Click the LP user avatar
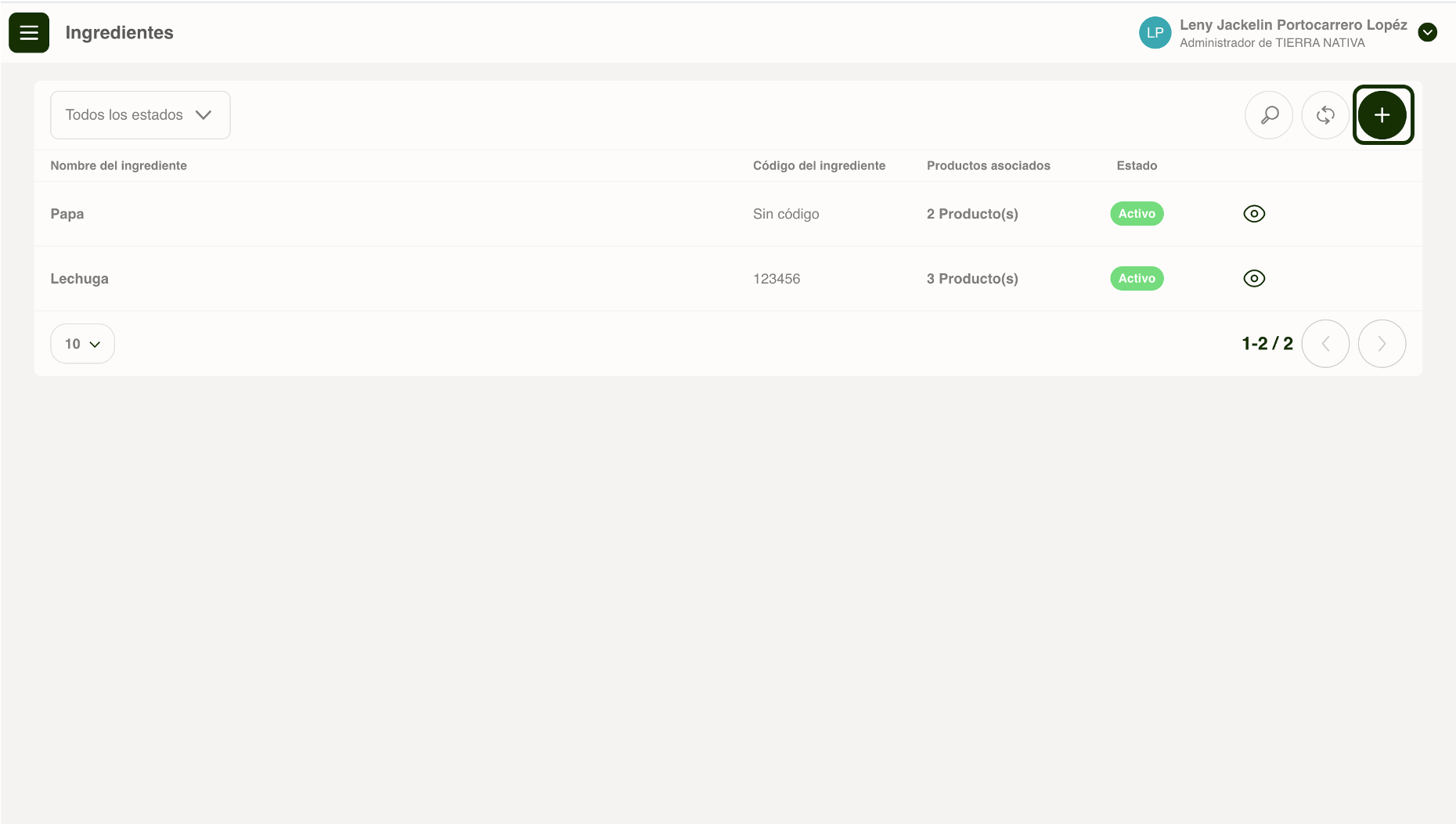1456x824 pixels. click(1155, 33)
